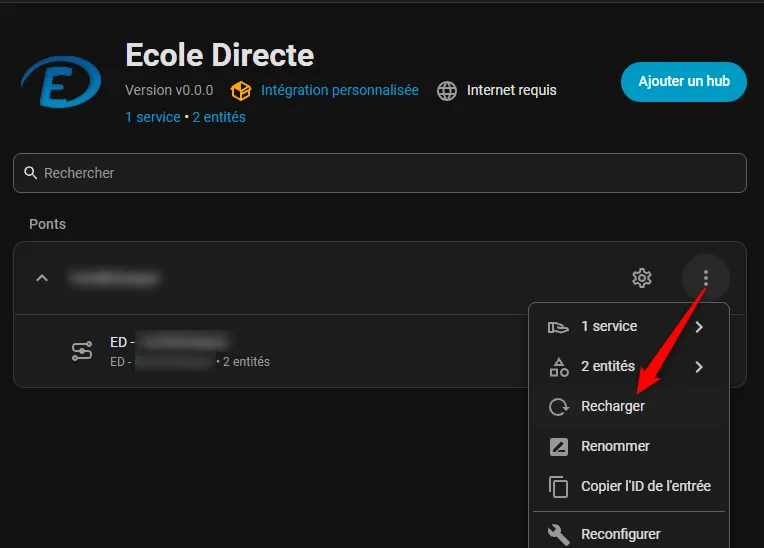This screenshot has height=548, width=764.
Task: Open the gear settings for the bridge entry
Action: 642,278
